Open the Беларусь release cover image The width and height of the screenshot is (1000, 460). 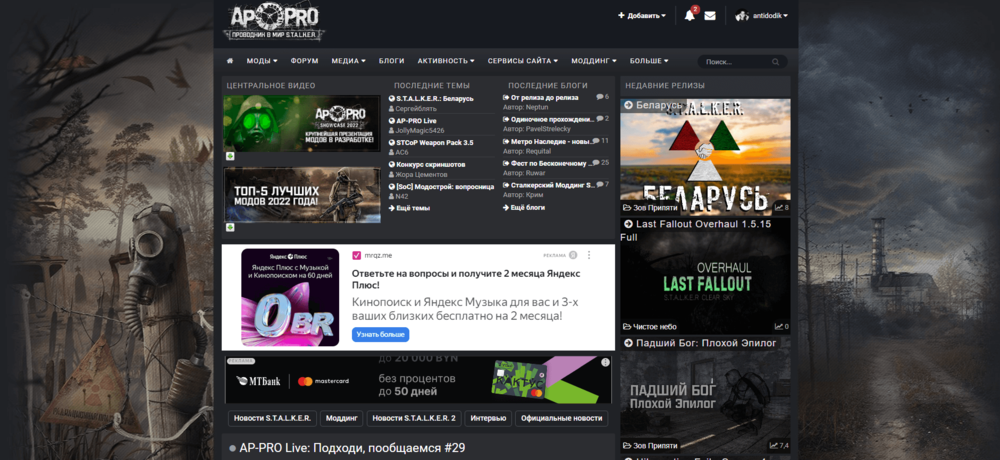pos(705,156)
